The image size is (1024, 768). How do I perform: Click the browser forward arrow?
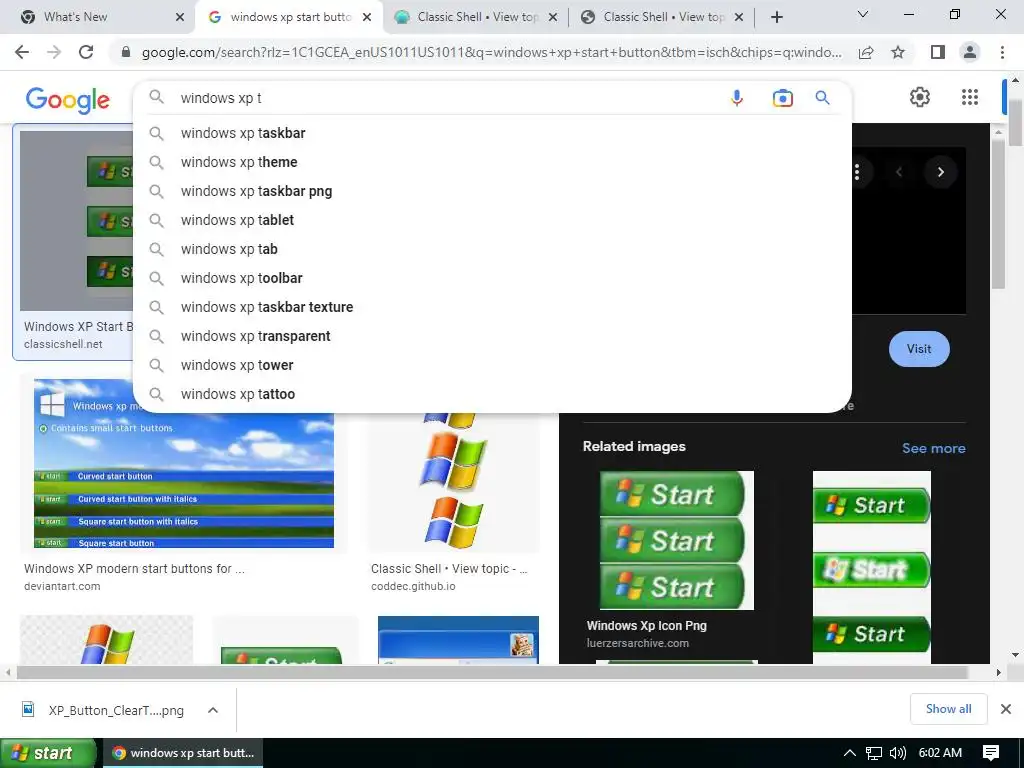(x=54, y=52)
